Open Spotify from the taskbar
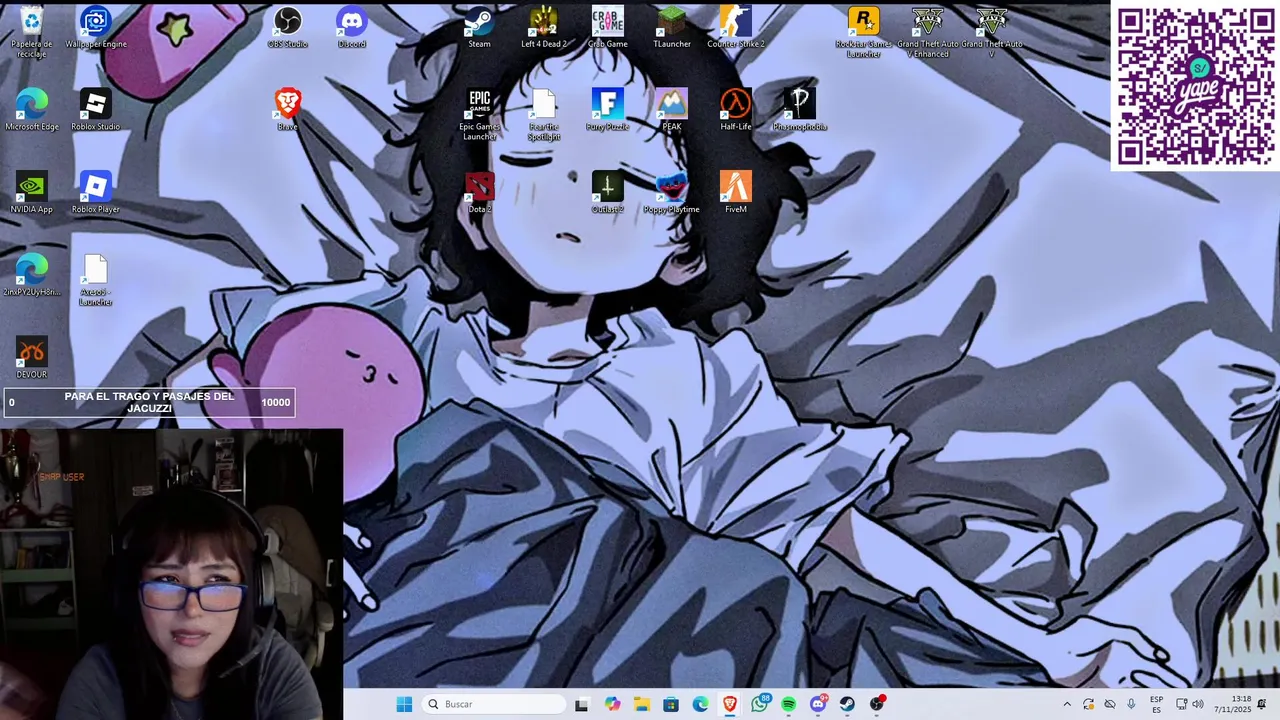Viewport: 1280px width, 720px height. click(x=789, y=704)
